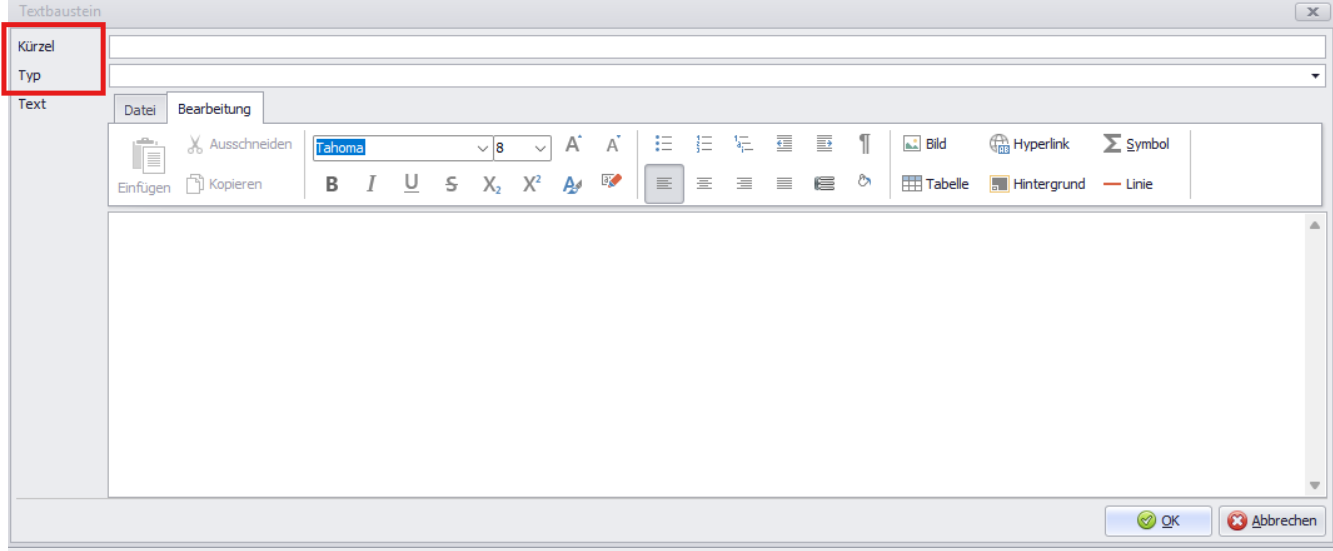1333x551 pixels.
Task: Apply strikethrough to text
Action: (451, 184)
